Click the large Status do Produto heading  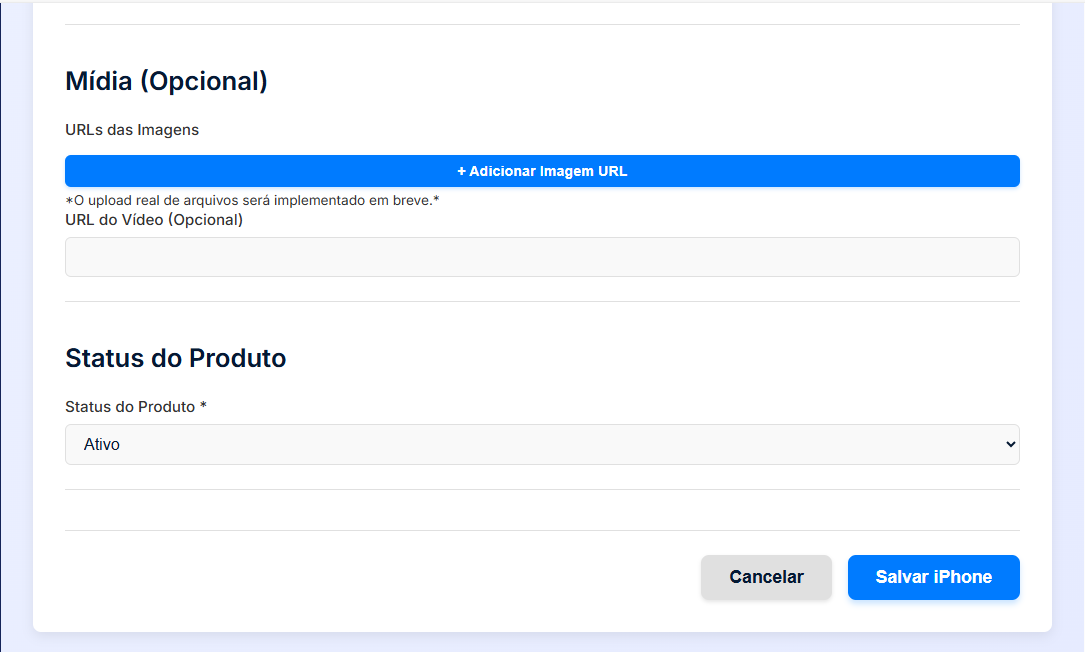coord(176,358)
